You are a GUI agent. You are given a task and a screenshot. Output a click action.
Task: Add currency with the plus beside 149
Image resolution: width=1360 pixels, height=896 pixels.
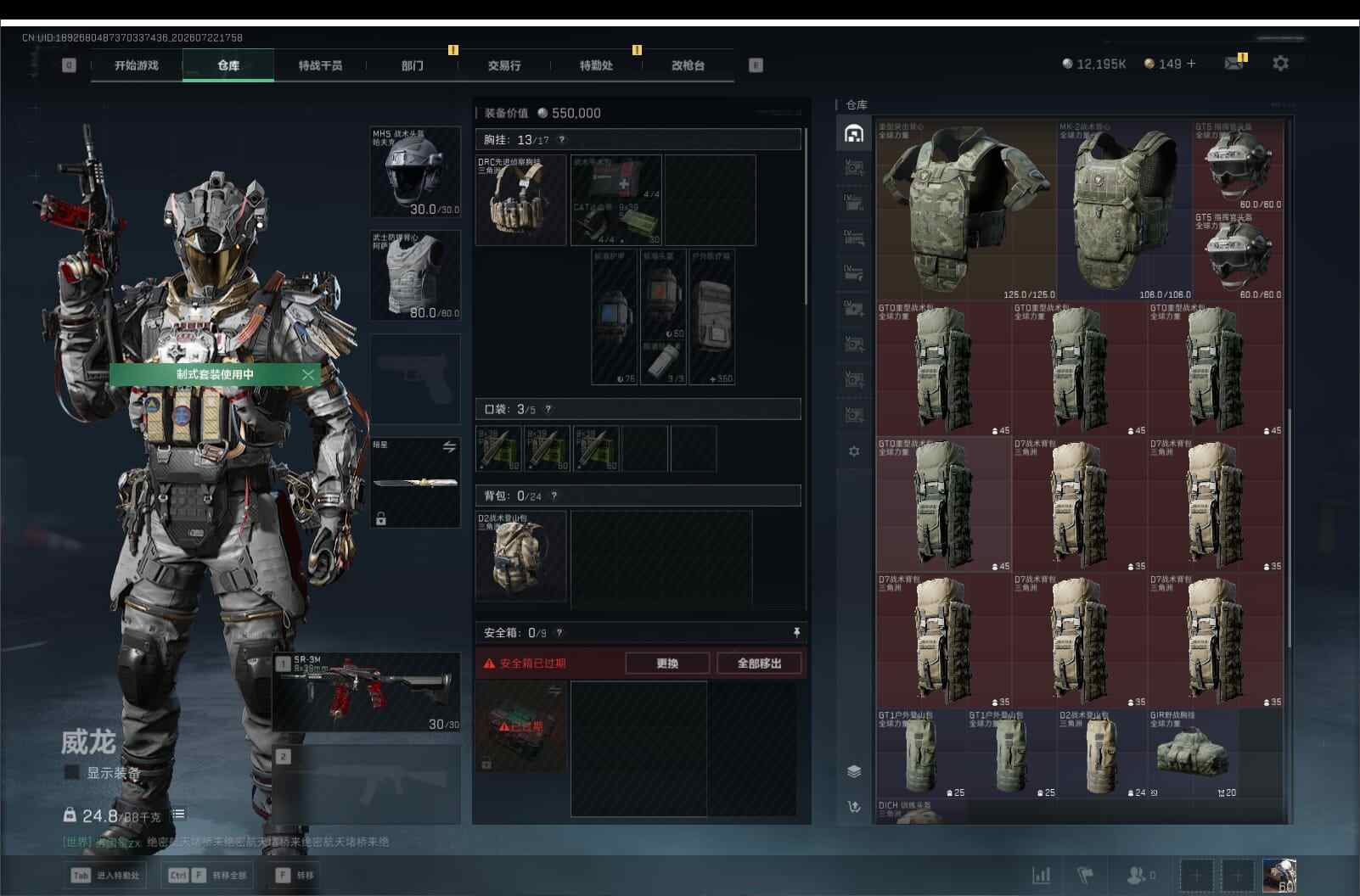coord(1191,64)
